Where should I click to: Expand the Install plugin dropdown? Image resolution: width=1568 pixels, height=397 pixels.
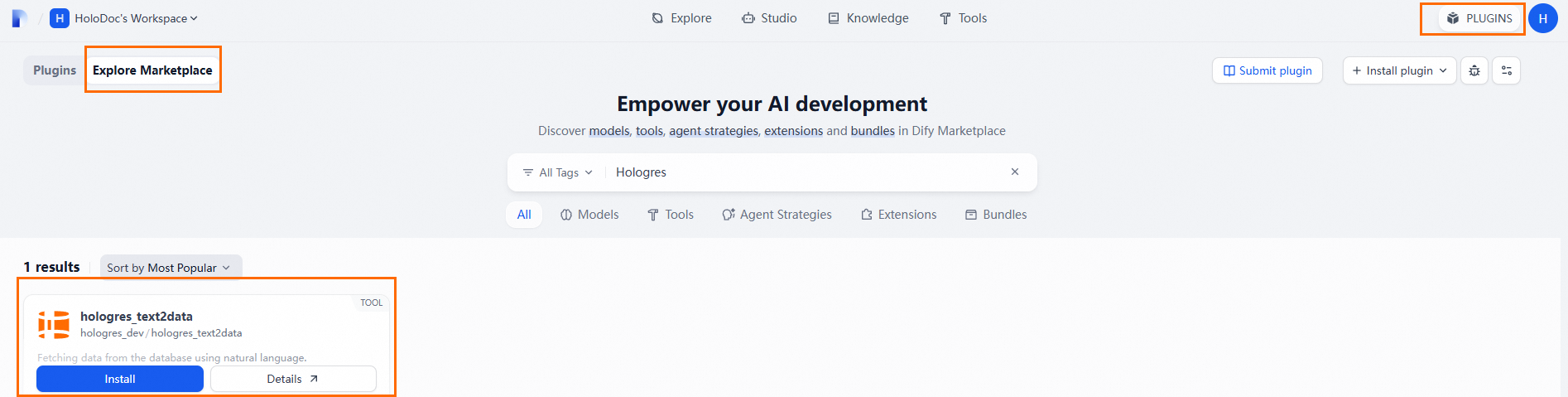click(1399, 70)
